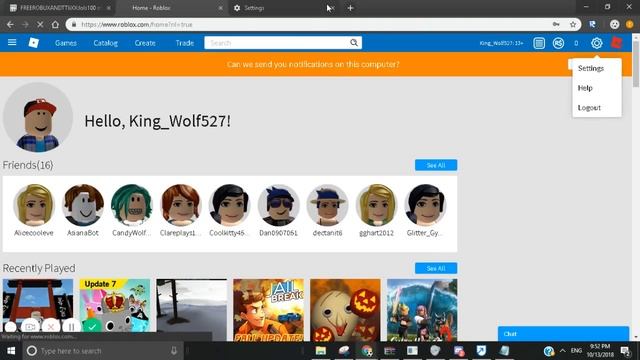Click the Roblox logo home icon
This screenshot has width=640, height=360.
pyautogui.click(x=33, y=42)
